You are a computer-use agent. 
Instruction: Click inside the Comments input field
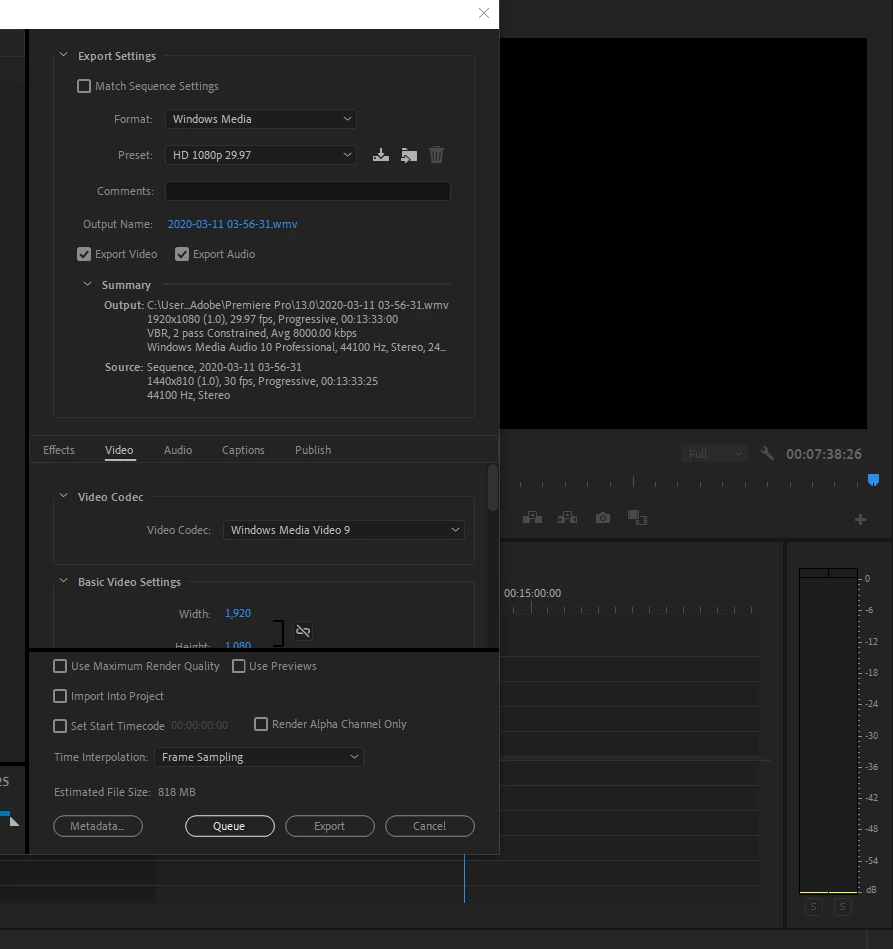pos(308,191)
